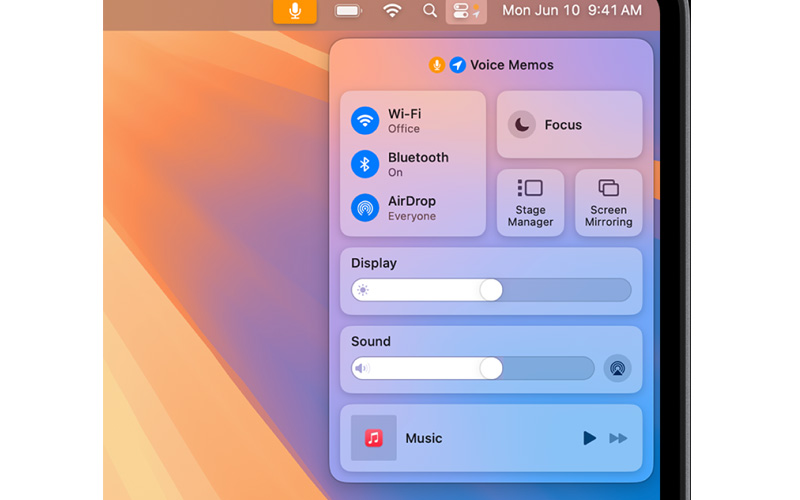Open the Music now playing label
Image resolution: width=800 pixels, height=500 pixels.
(x=423, y=438)
